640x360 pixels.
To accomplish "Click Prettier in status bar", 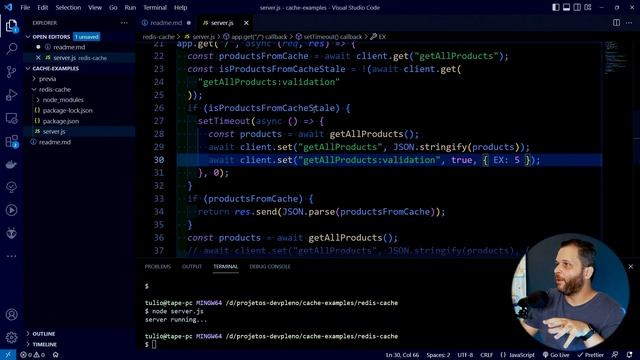I will (x=590, y=355).
